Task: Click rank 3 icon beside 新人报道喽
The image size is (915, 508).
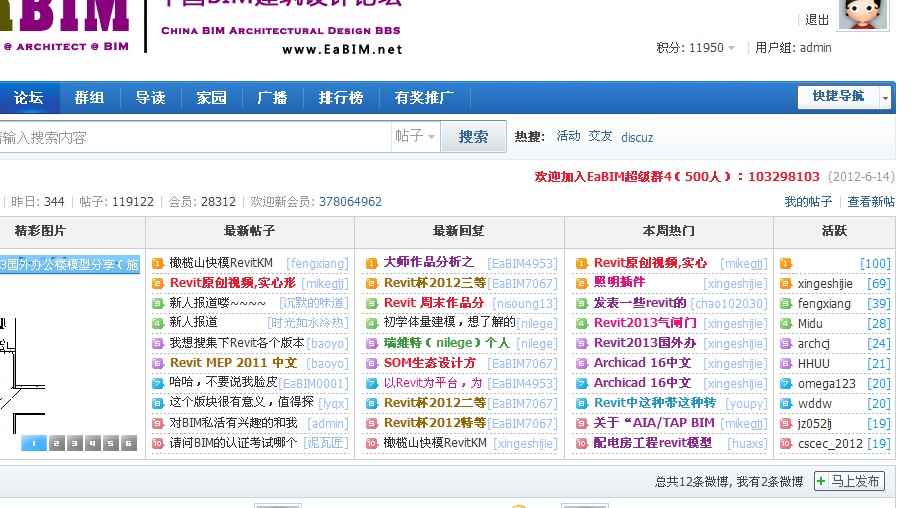Action: (x=158, y=303)
